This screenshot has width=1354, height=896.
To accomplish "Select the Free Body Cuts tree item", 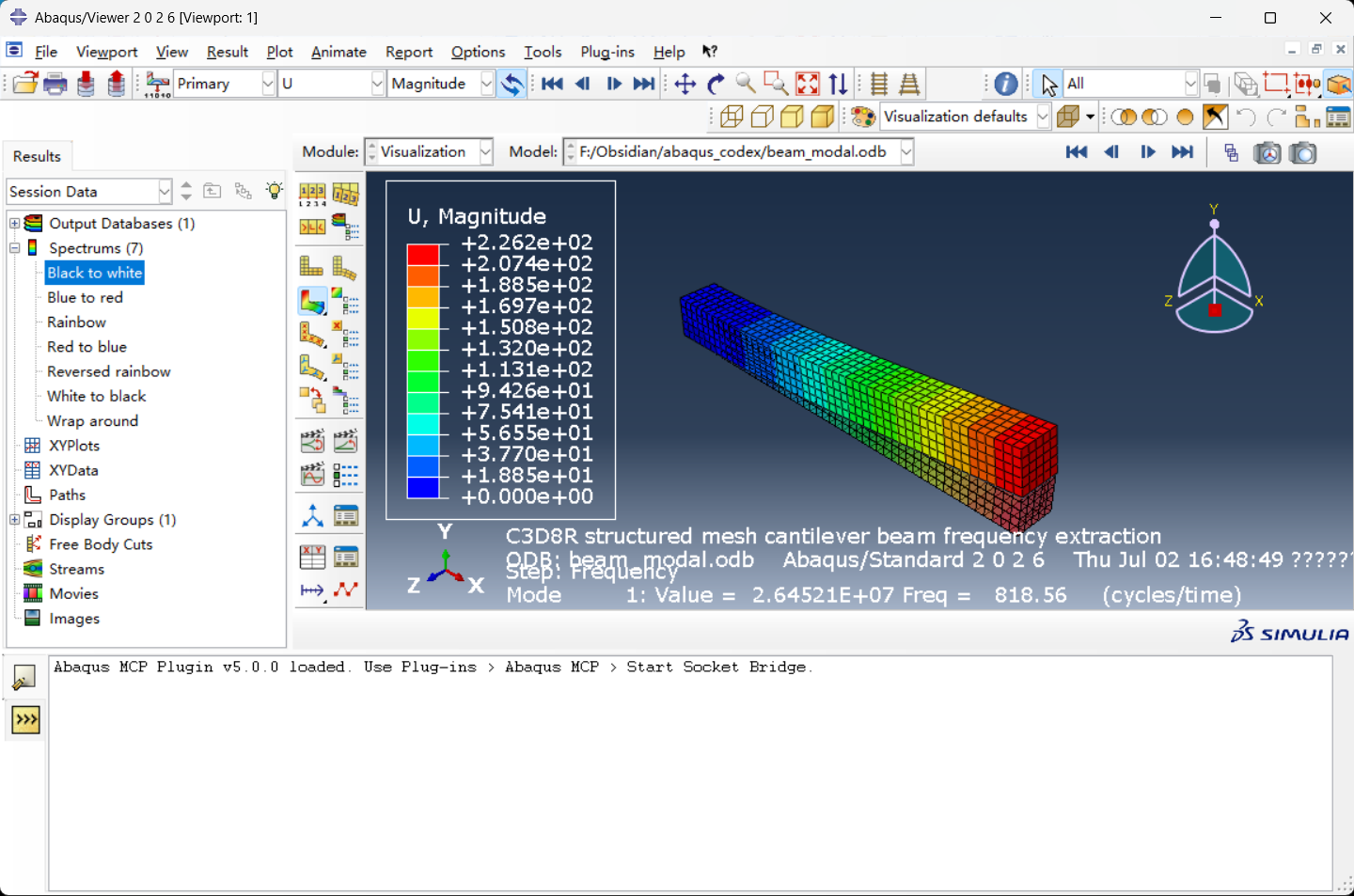I will [101, 544].
